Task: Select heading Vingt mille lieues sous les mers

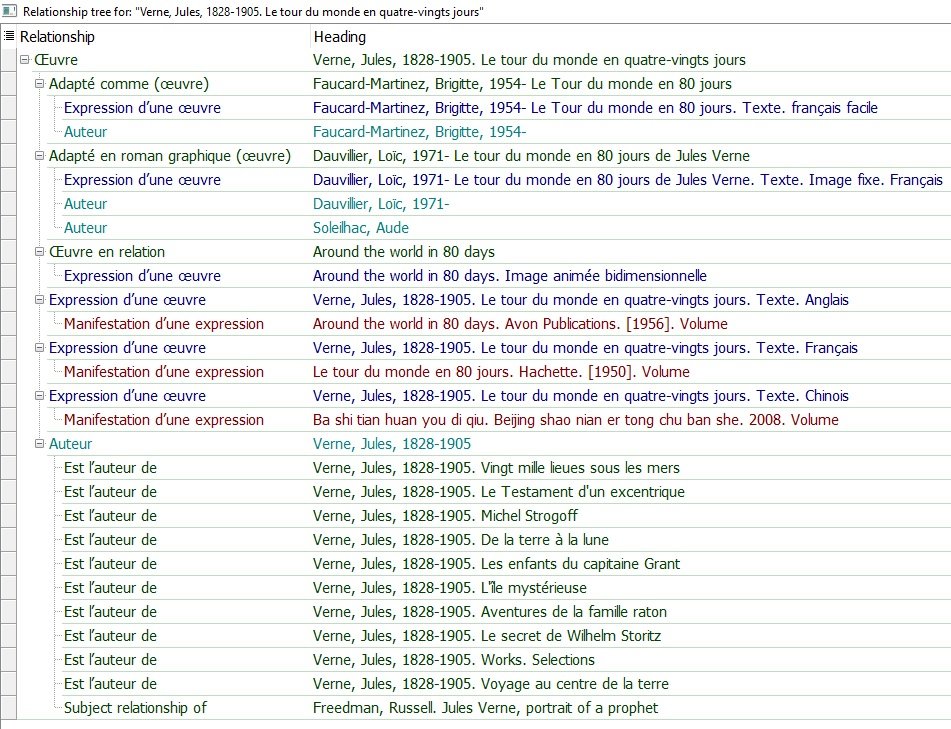Action: coord(496,468)
